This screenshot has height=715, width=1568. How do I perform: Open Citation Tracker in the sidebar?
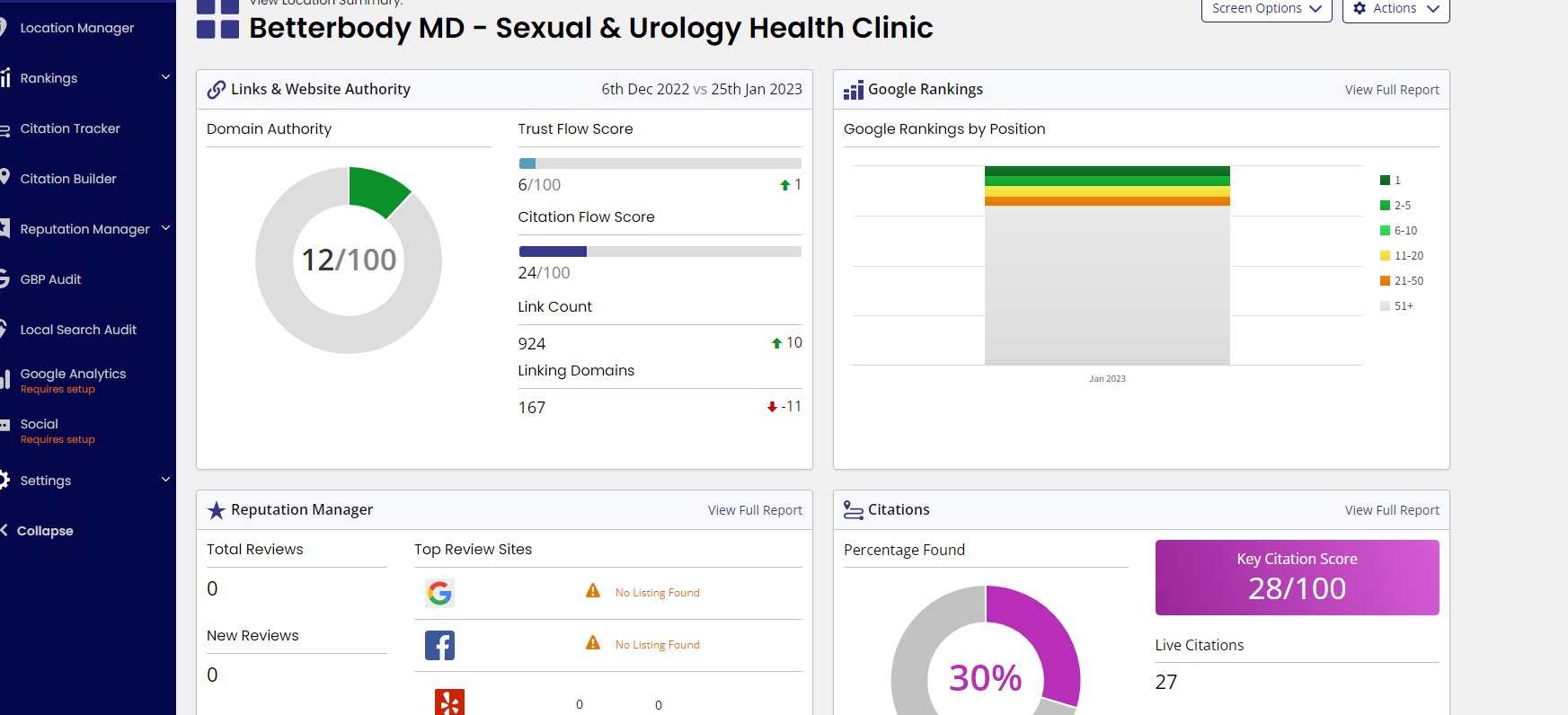pyautogui.click(x=70, y=128)
